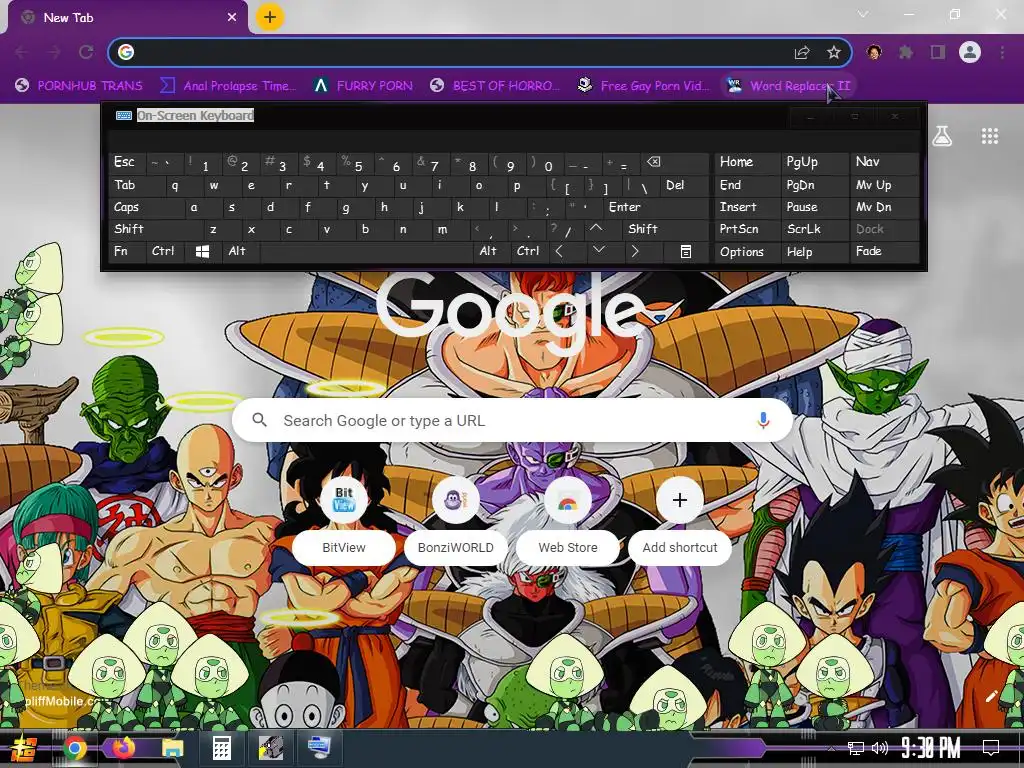Bookmark this tab with star icon
Image resolution: width=1024 pixels, height=768 pixels.
point(833,52)
